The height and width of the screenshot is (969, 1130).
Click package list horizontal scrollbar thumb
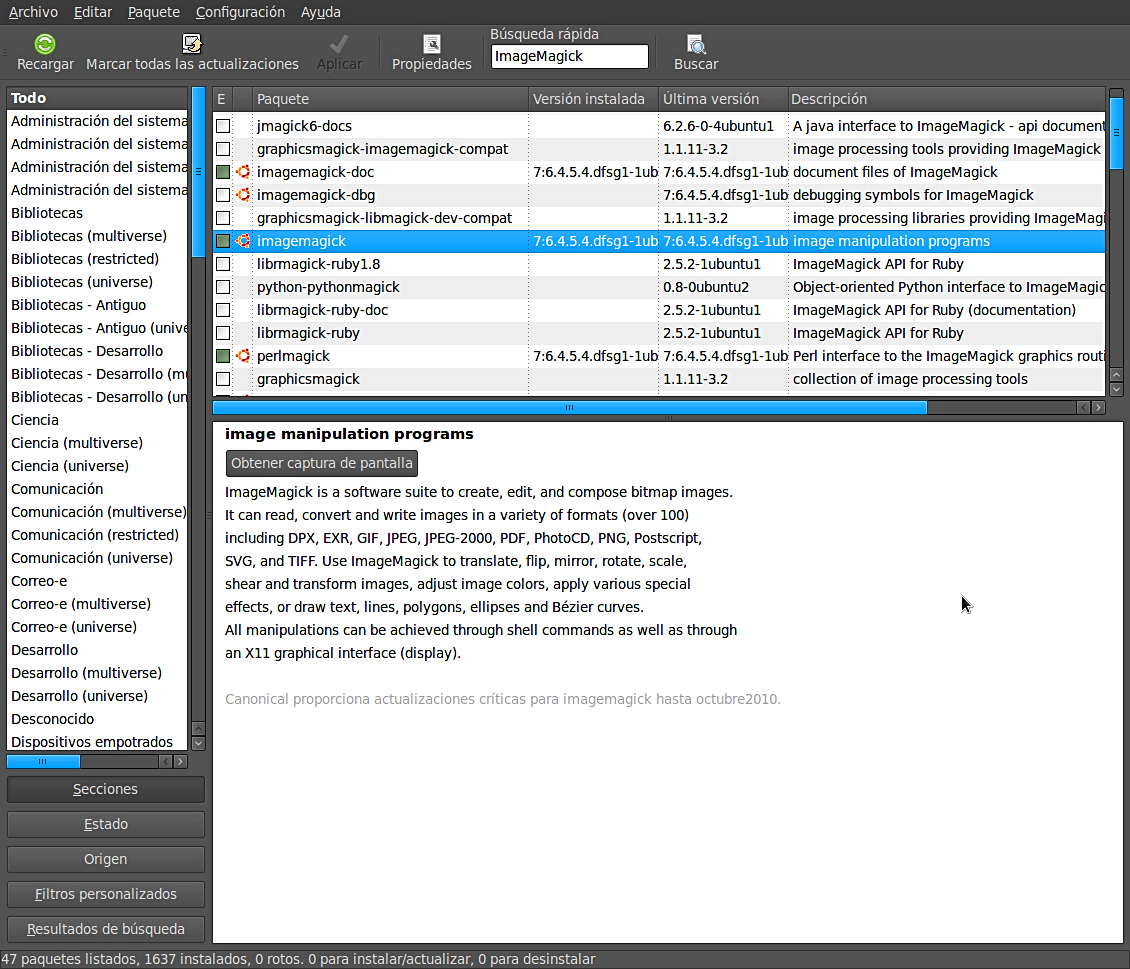click(x=570, y=408)
